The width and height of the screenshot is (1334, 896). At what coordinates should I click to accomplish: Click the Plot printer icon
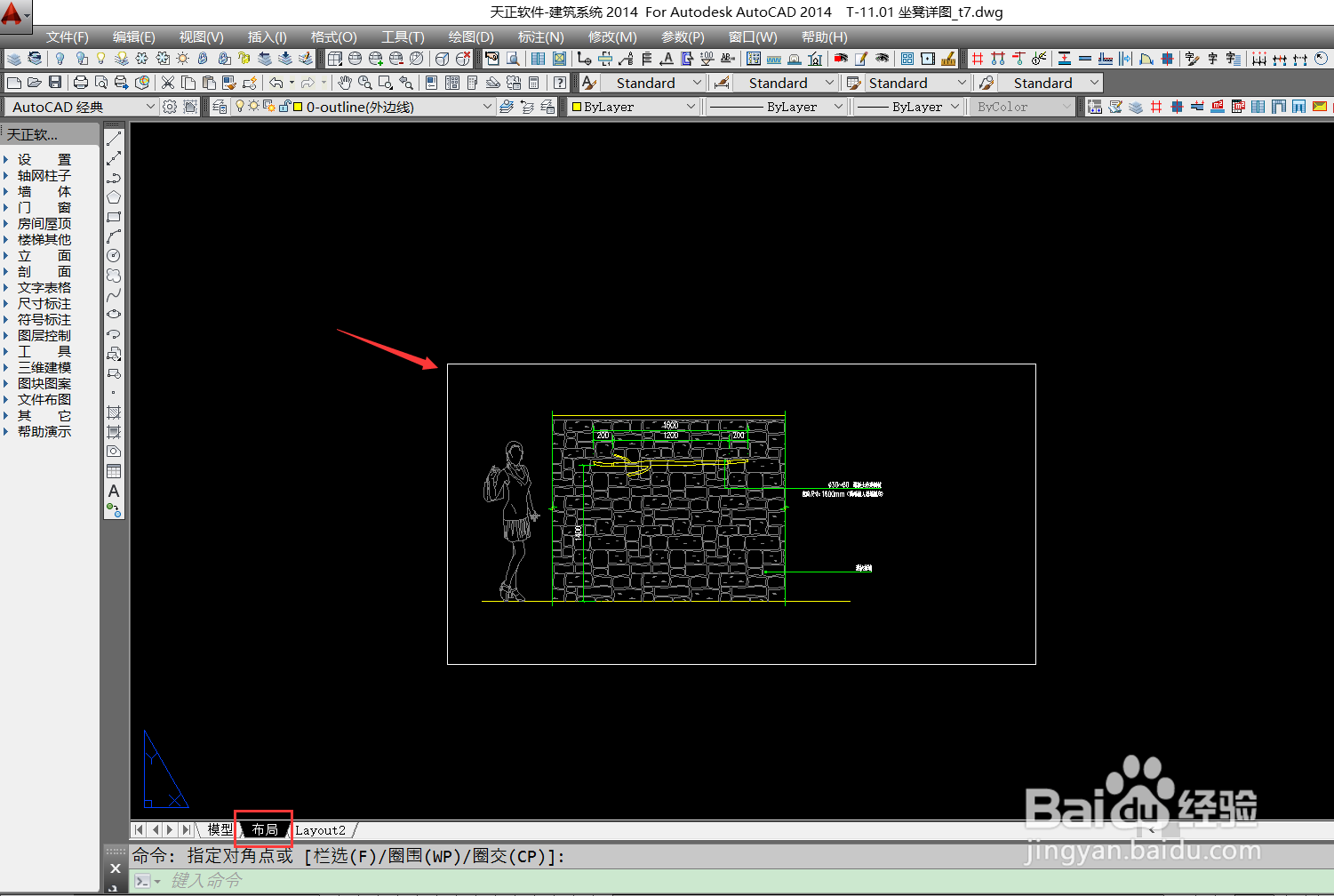(81, 83)
